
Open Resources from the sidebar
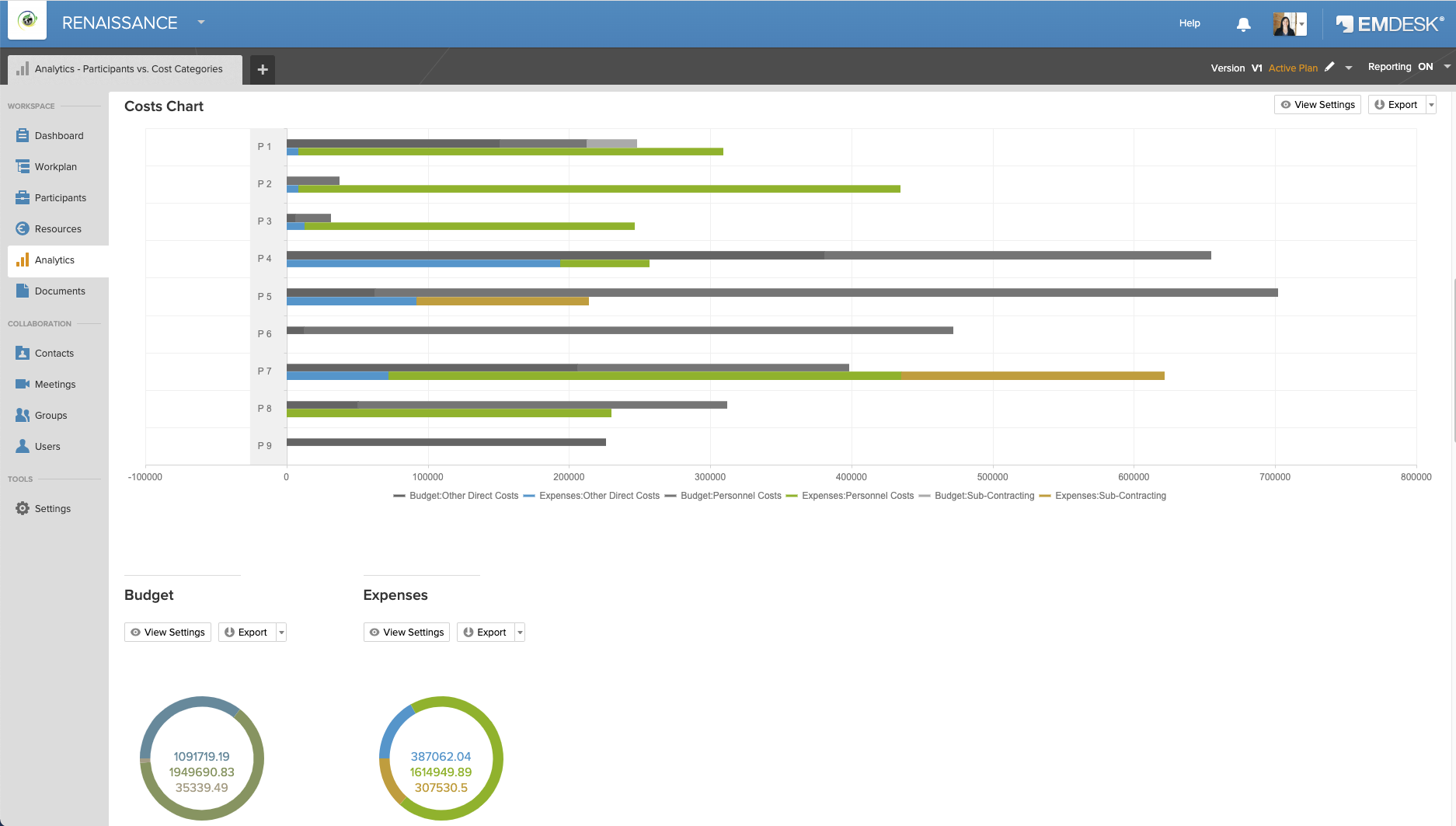click(57, 228)
